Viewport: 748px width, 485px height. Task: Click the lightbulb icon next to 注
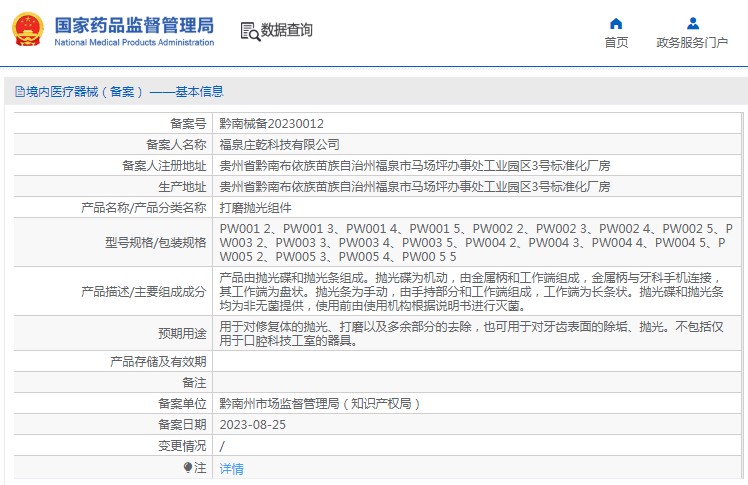coord(187,467)
